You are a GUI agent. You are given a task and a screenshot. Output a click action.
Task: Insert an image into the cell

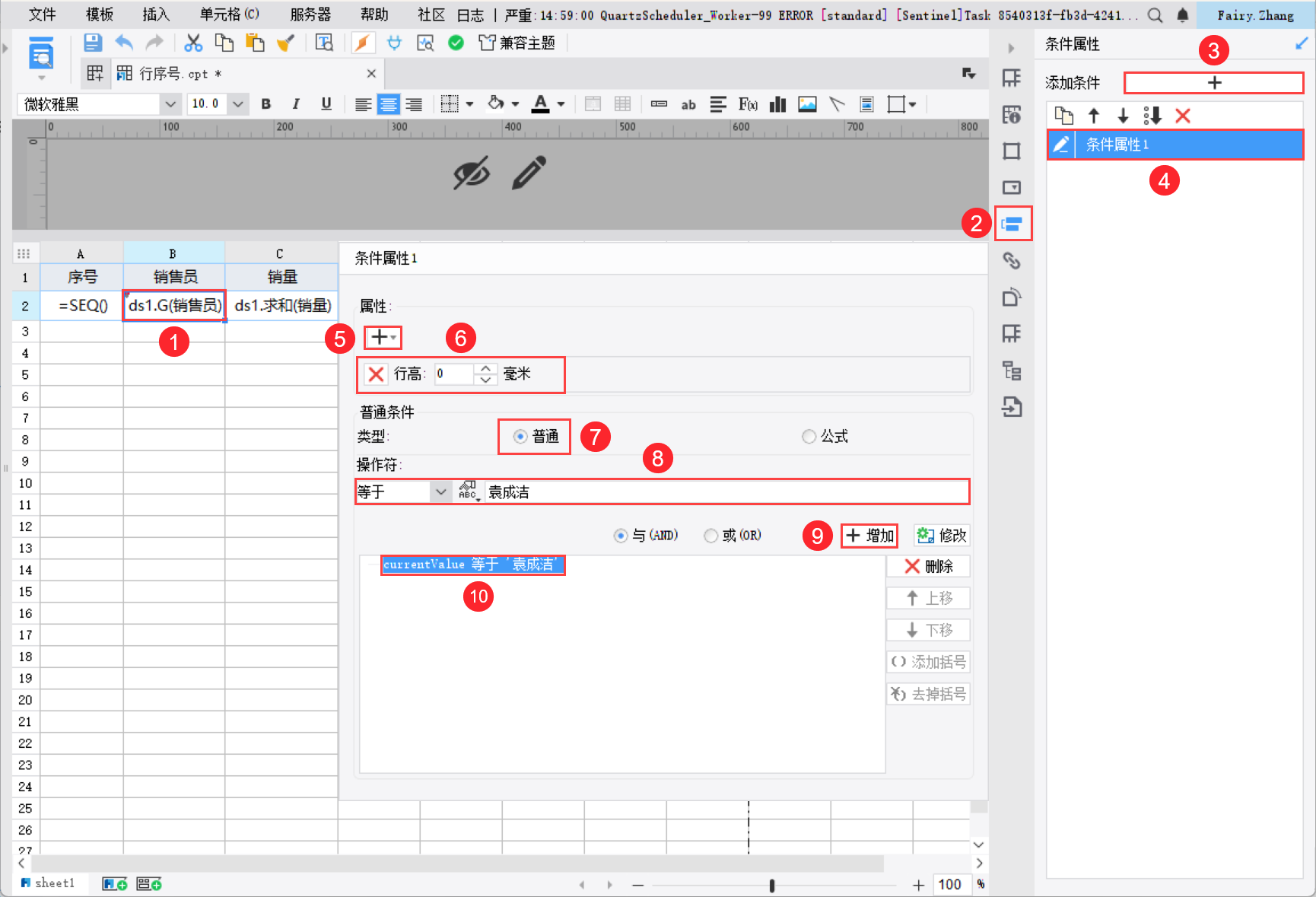[807, 104]
